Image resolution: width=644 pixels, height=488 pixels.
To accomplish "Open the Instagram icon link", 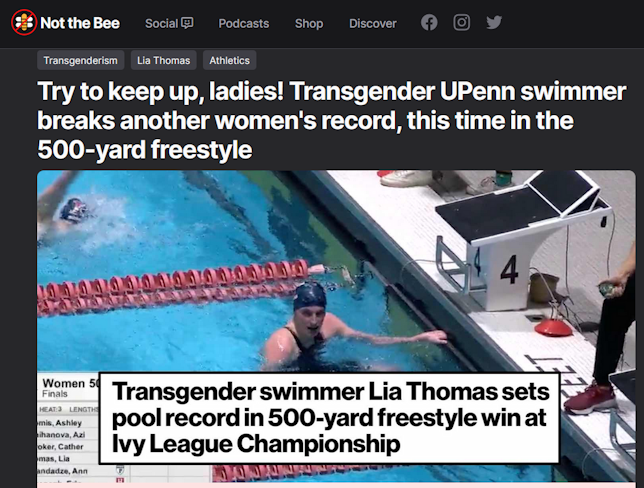I will tap(461, 23).
